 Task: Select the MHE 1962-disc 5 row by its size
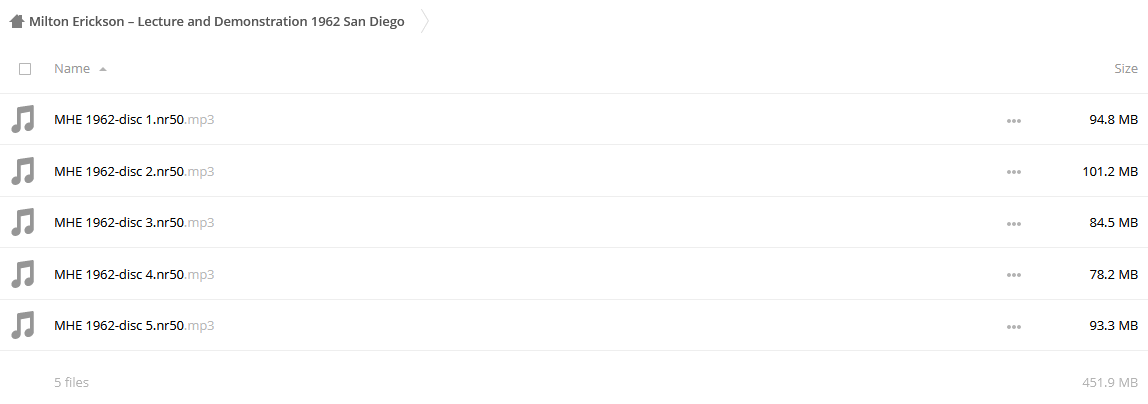pos(1114,326)
